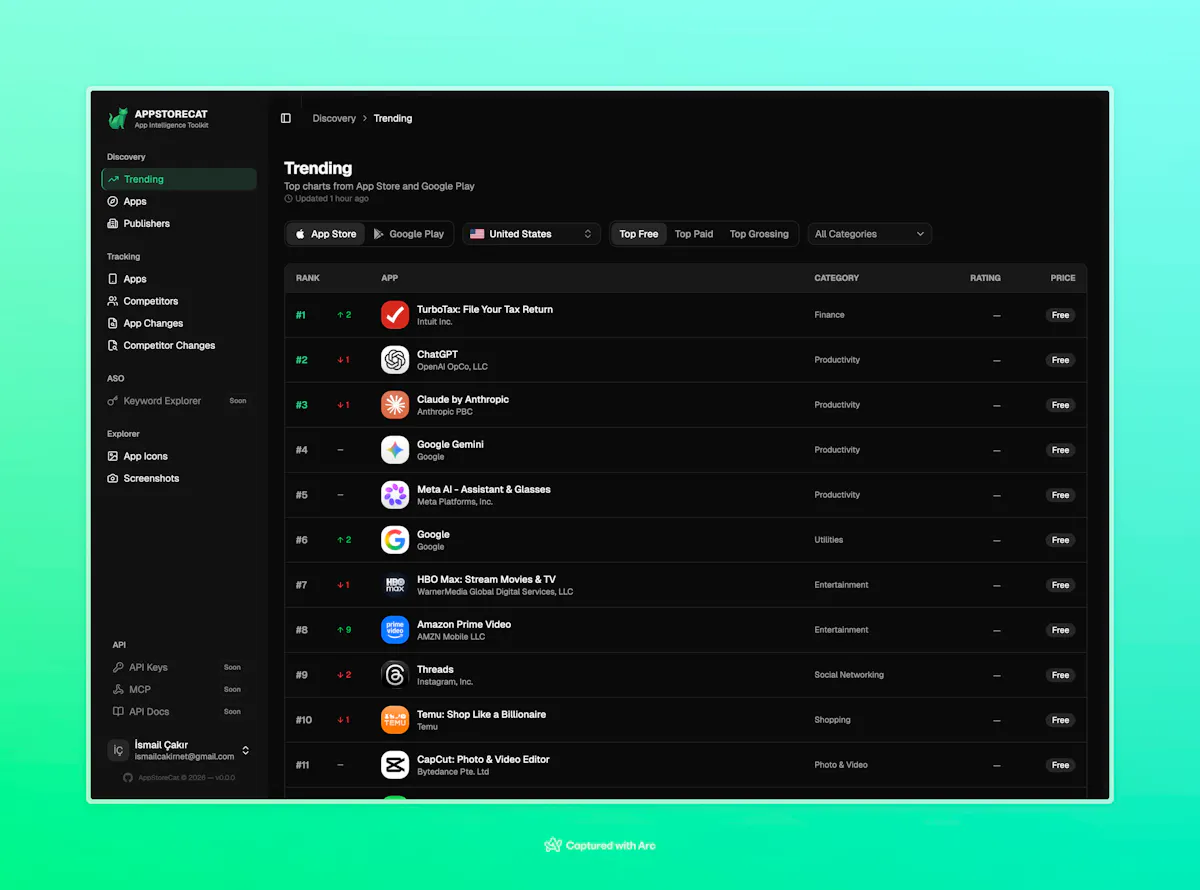Image resolution: width=1200 pixels, height=890 pixels.
Task: Click the Discovery breadcrumb link
Action: click(x=334, y=118)
